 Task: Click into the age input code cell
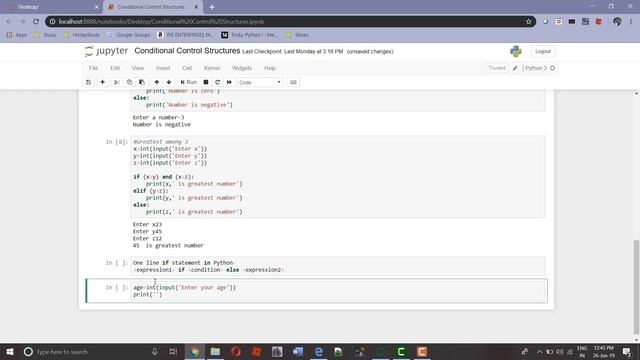(x=339, y=291)
